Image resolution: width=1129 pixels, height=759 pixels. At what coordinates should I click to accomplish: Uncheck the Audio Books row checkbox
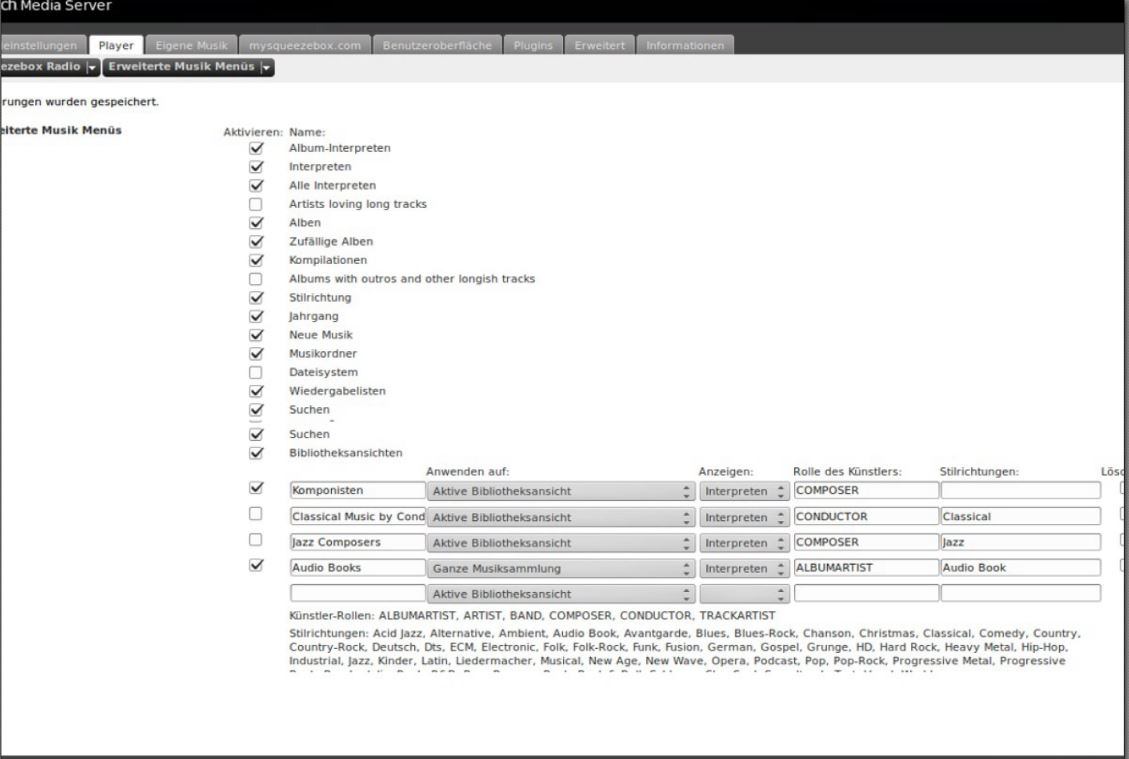[255, 565]
